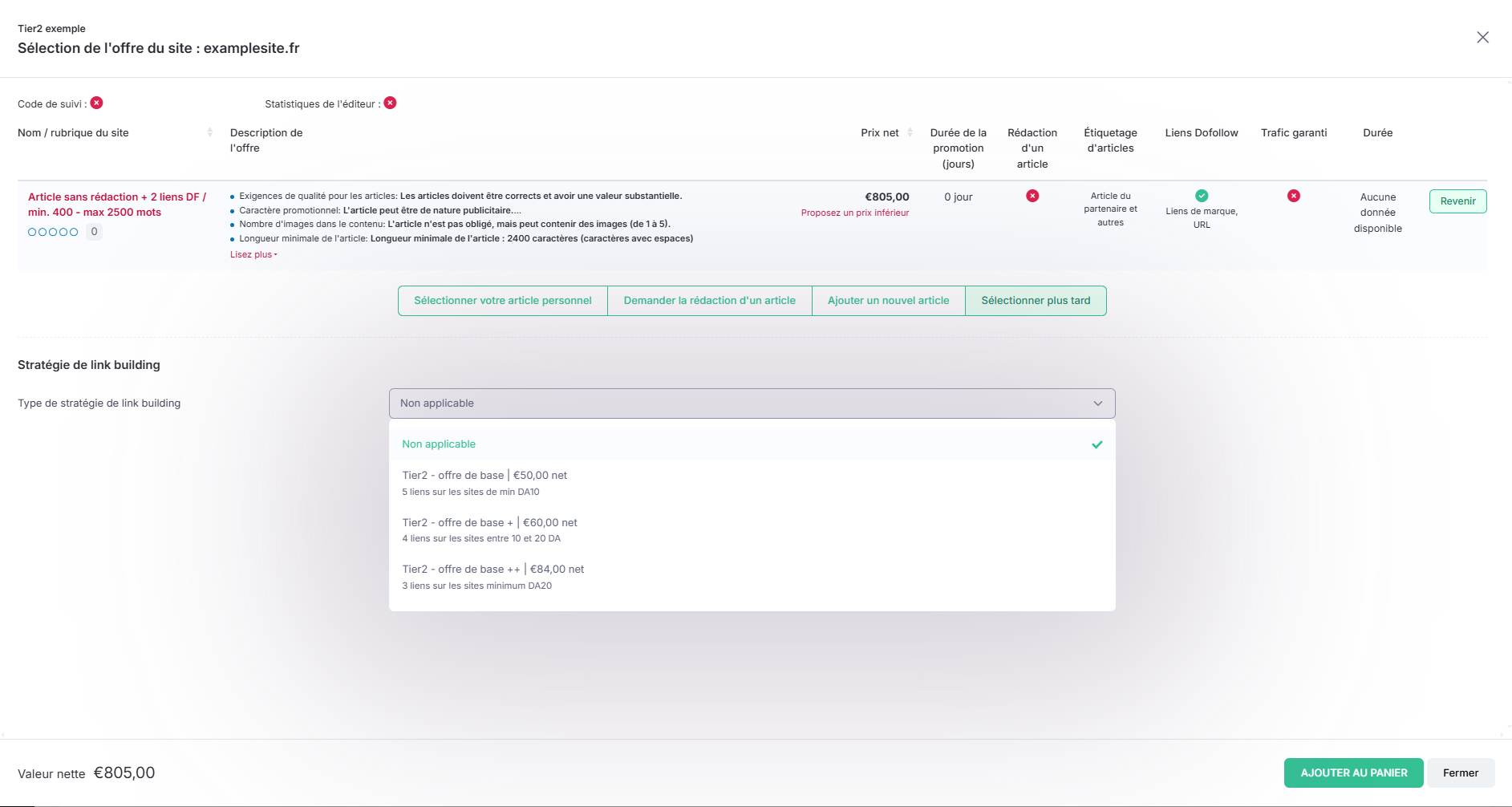Choose Sélectionner votre article personnel
1512x807 pixels.
[503, 301]
